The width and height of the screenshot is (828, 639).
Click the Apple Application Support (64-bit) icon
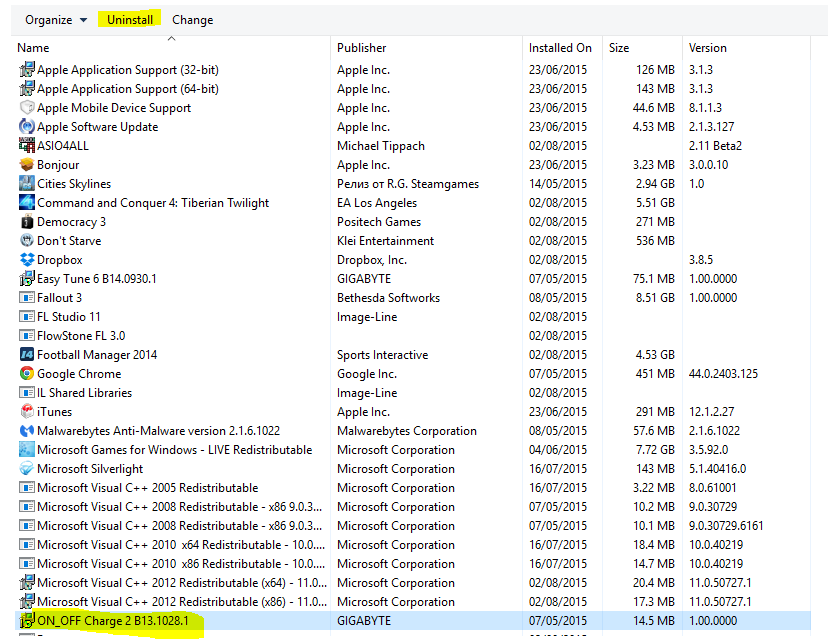[27, 89]
